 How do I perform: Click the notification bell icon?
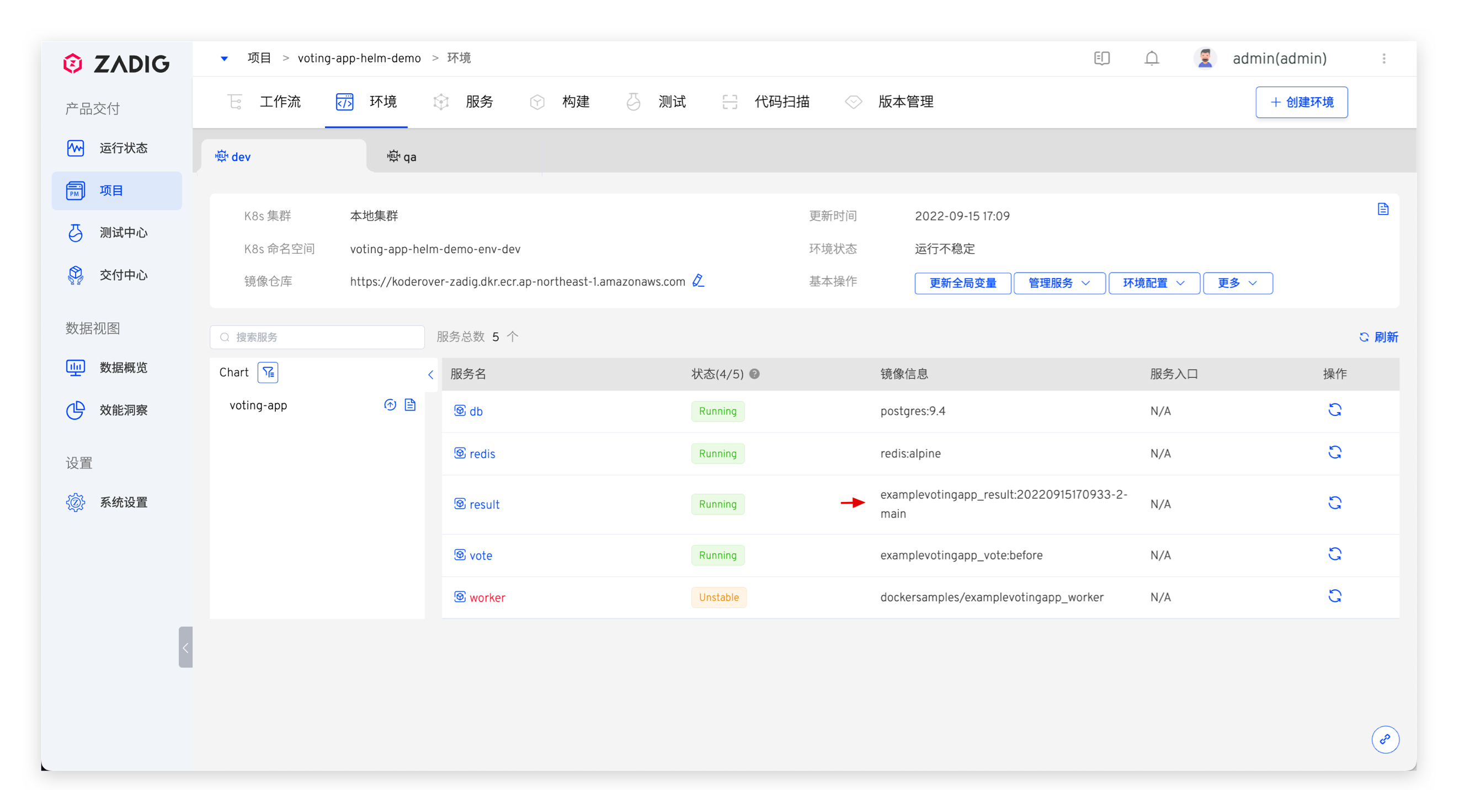tap(1151, 58)
